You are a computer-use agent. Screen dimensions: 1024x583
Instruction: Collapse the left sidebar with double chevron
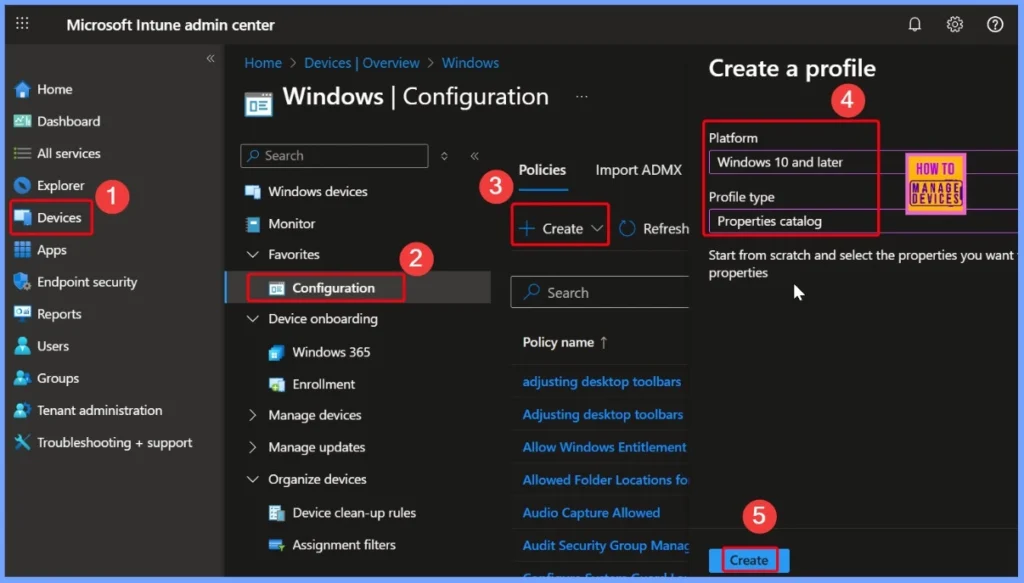point(210,58)
